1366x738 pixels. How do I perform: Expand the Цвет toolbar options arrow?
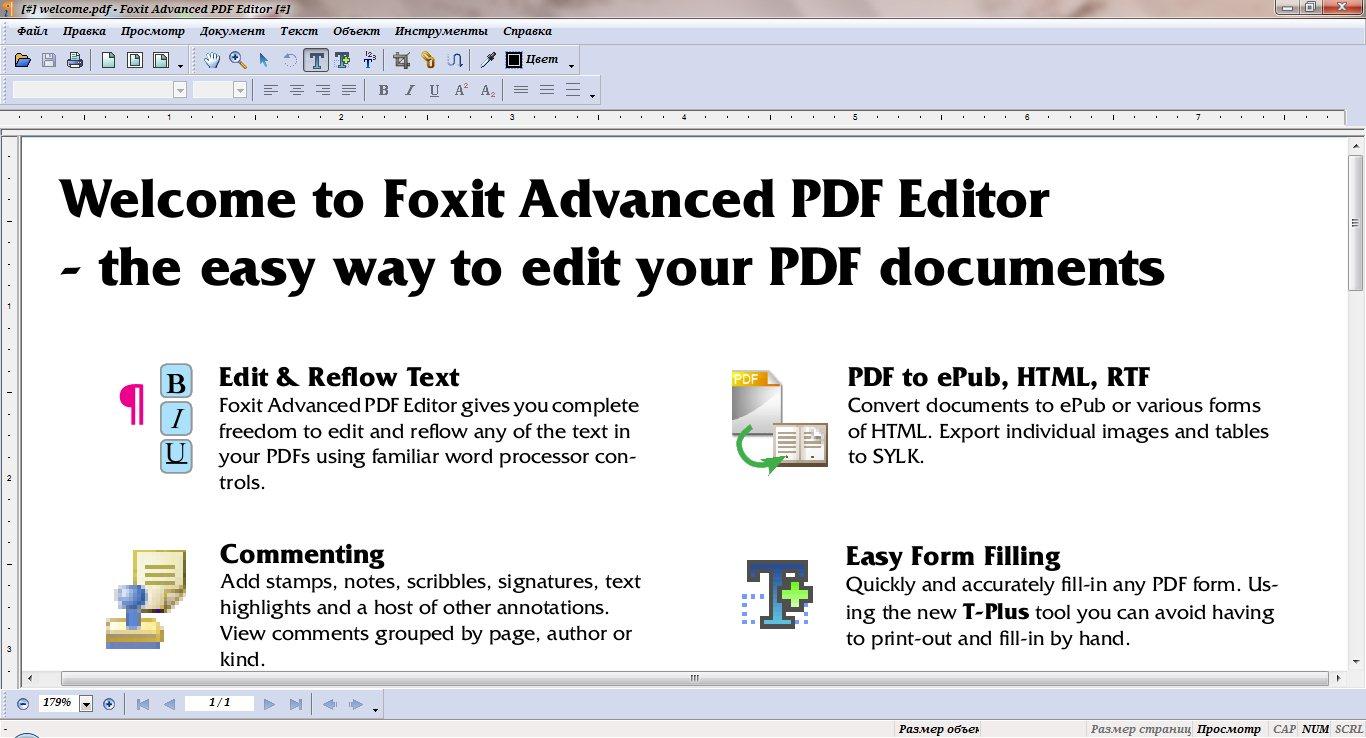(572, 66)
